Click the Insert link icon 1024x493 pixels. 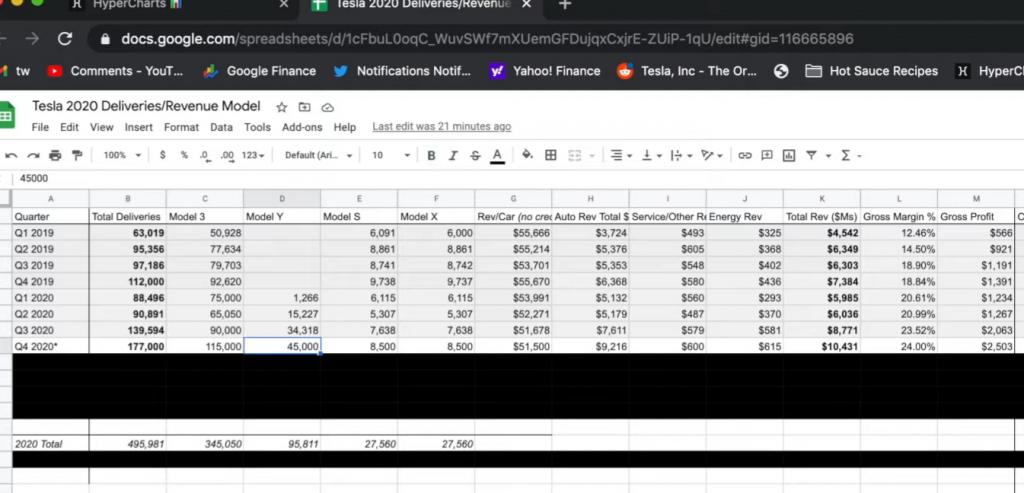click(744, 155)
